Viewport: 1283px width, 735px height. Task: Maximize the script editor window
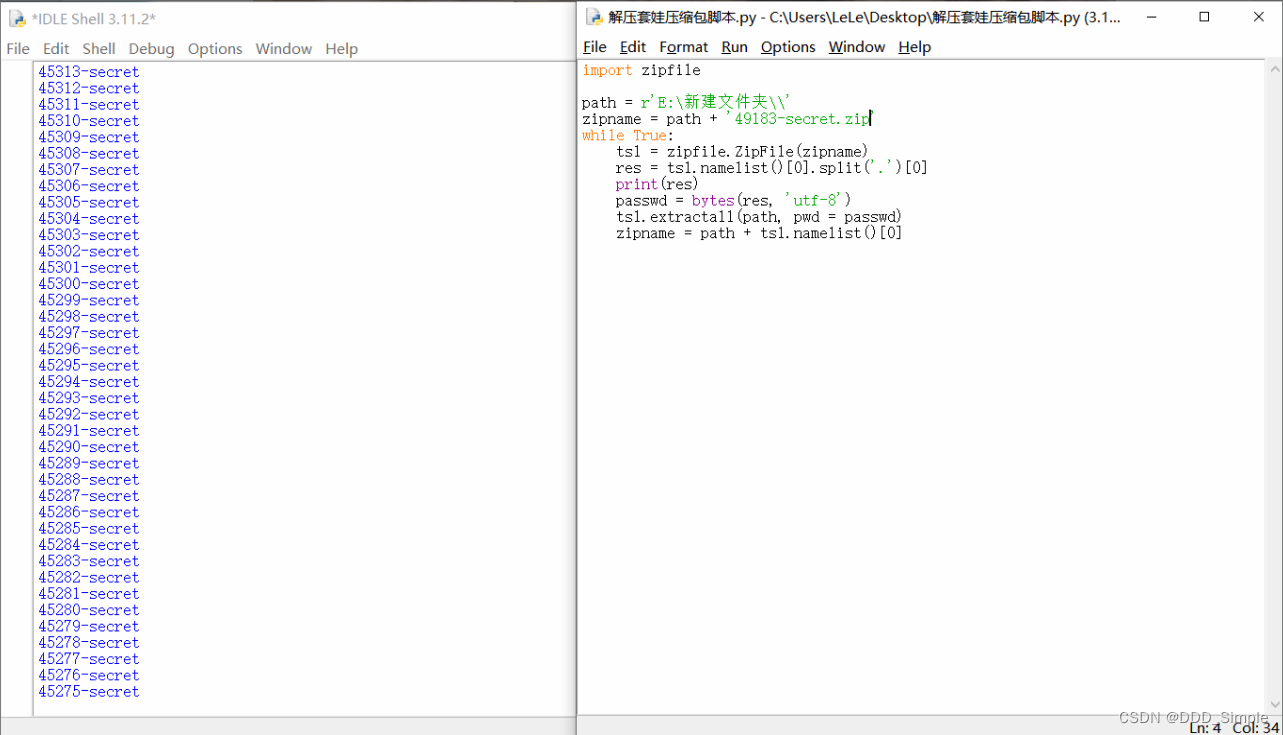coord(1204,17)
